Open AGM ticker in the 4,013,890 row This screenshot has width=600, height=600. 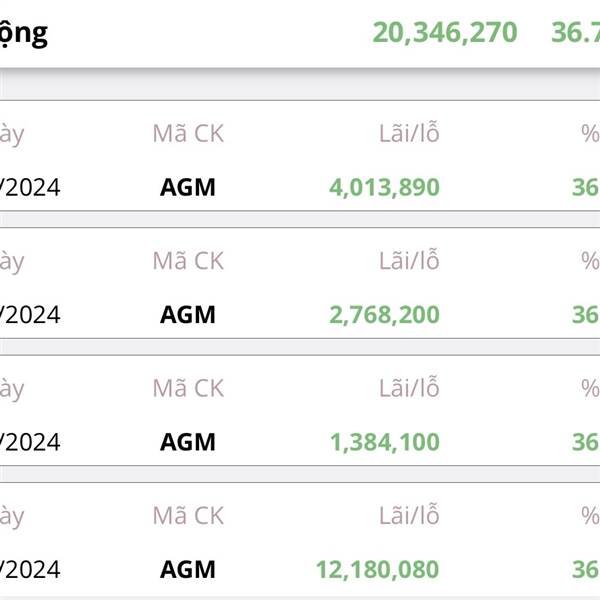(188, 188)
